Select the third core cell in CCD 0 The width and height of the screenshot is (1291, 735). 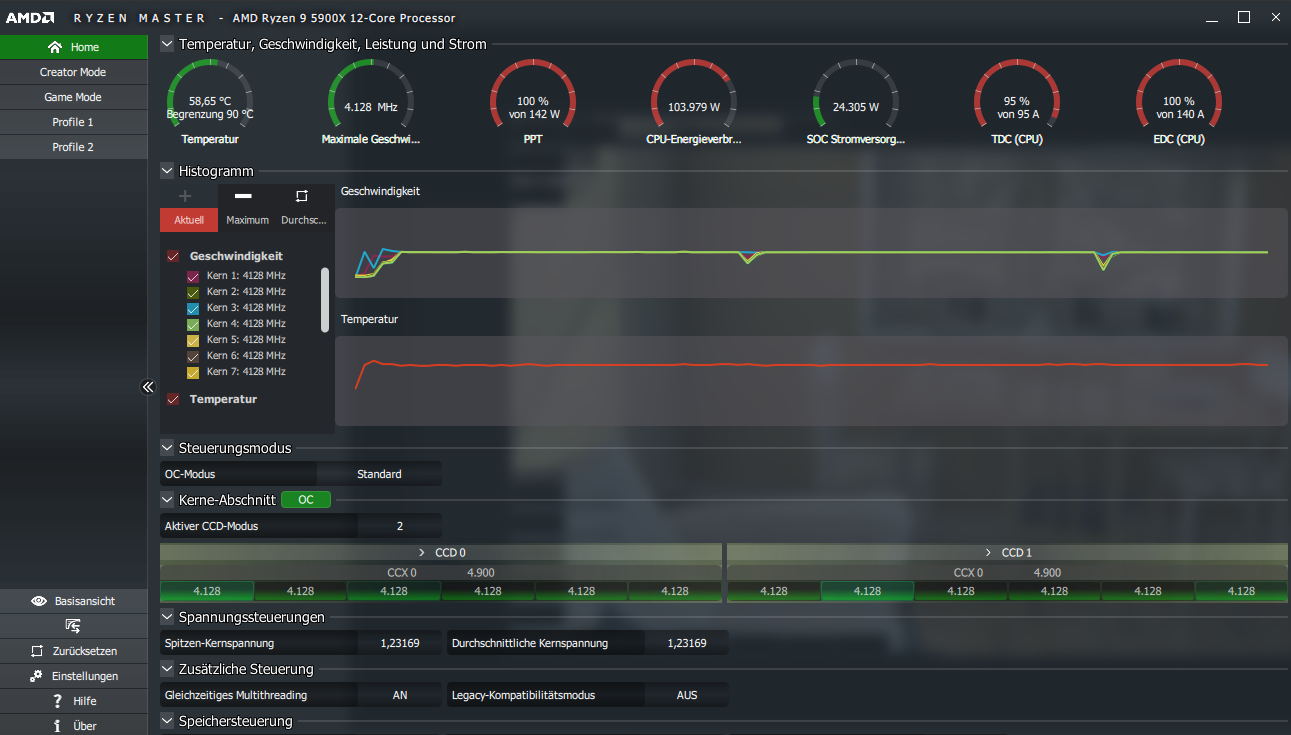point(394,591)
